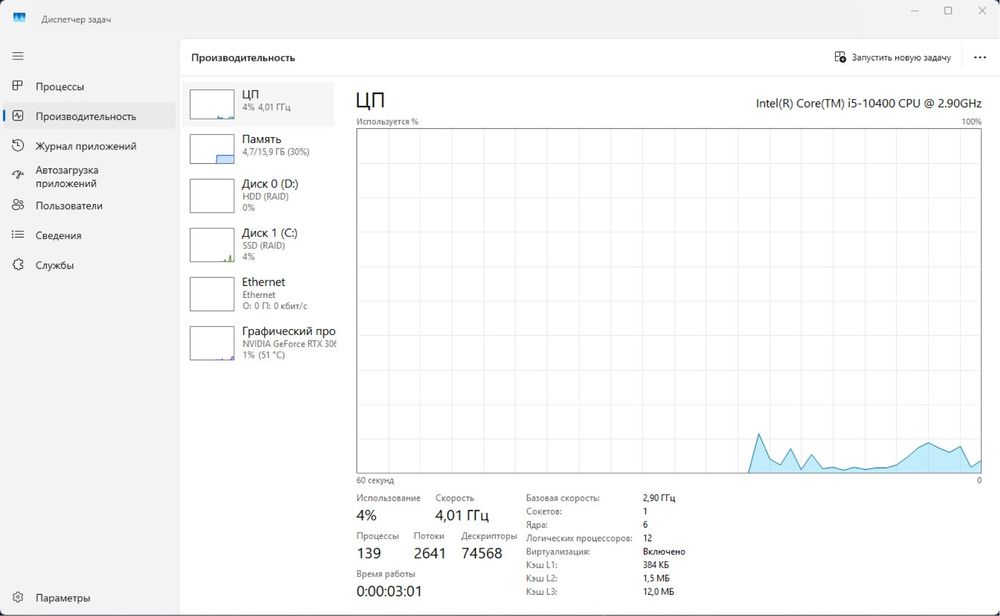Open Автозагрузка приложений
This screenshot has width=1000, height=616.
pos(89,177)
